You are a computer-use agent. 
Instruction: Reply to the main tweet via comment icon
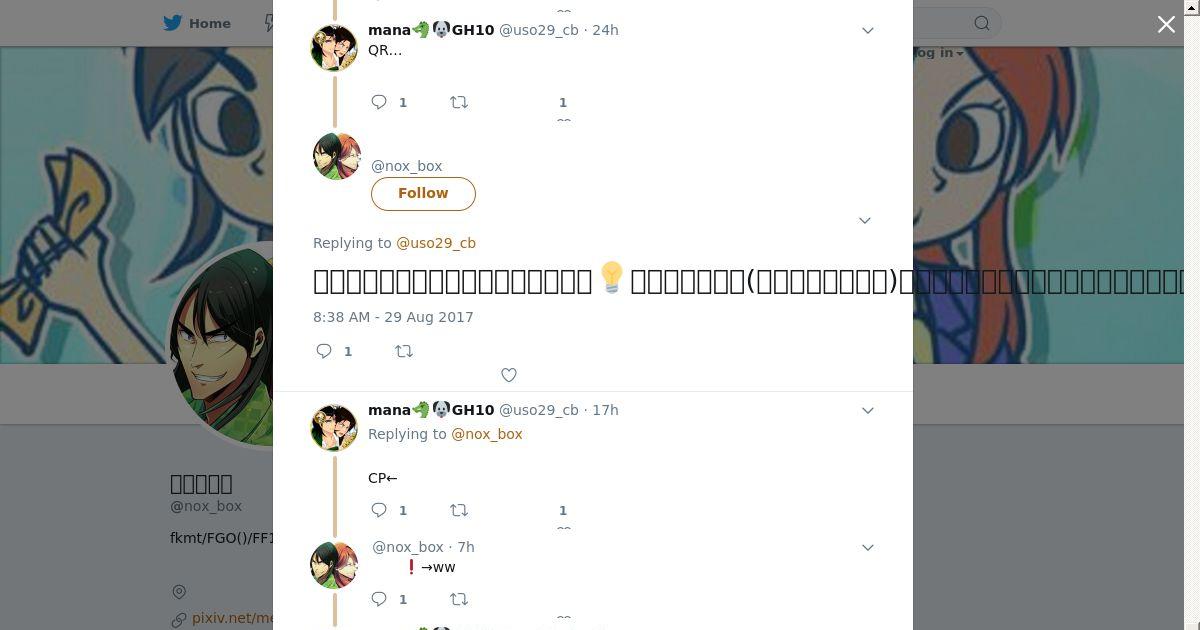point(324,351)
